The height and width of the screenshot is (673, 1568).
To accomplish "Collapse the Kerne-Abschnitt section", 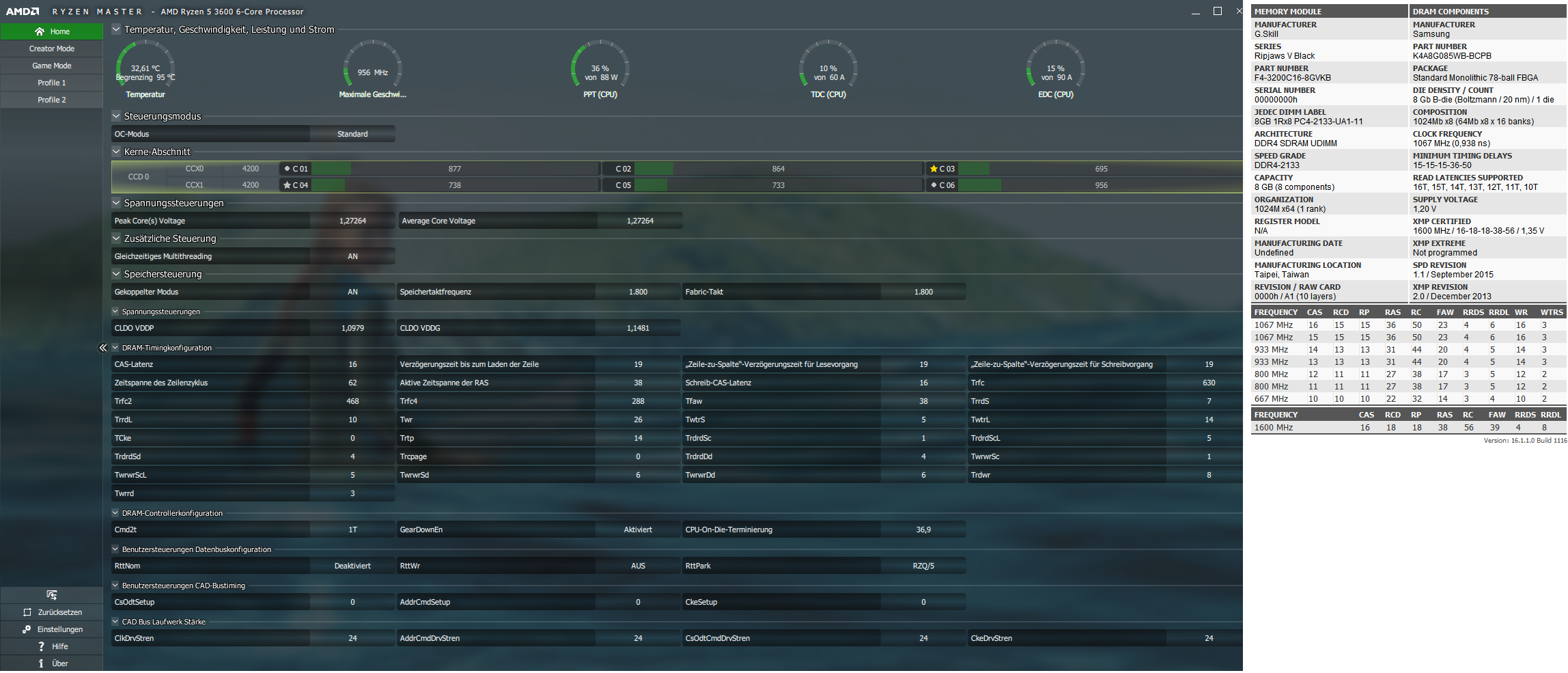I will pyautogui.click(x=116, y=152).
